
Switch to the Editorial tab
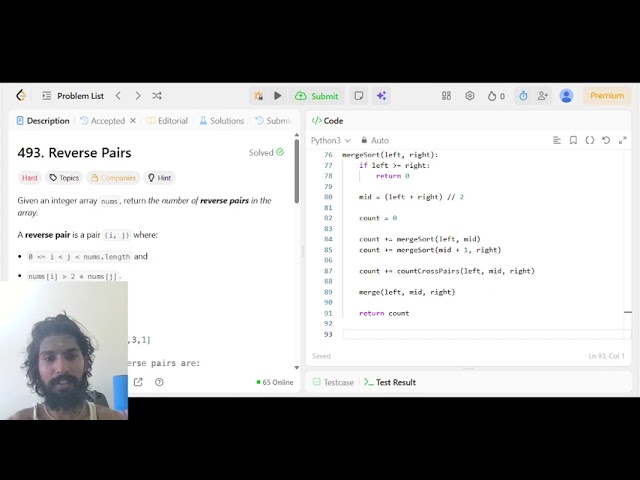(167, 121)
